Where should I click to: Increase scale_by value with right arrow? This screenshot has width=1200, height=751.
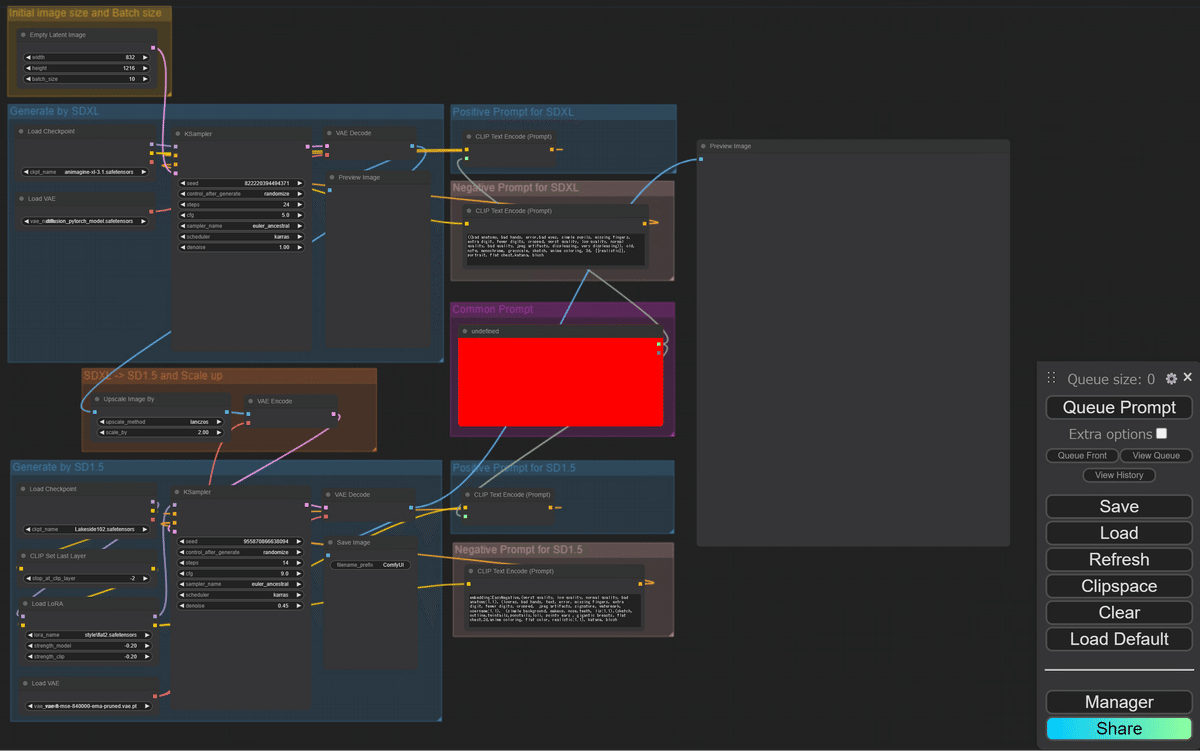tap(219, 432)
